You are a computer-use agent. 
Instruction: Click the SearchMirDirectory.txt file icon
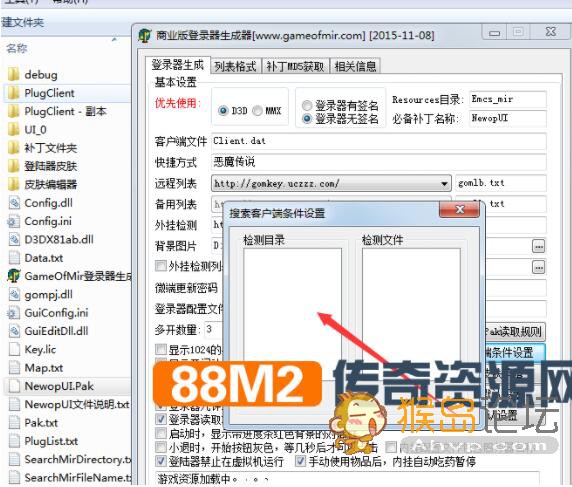14,459
